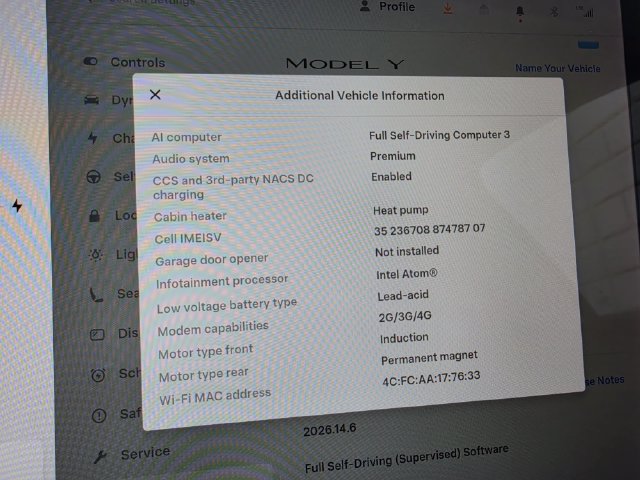Click the Schedule alarm clock icon
The image size is (640, 480).
98,375
